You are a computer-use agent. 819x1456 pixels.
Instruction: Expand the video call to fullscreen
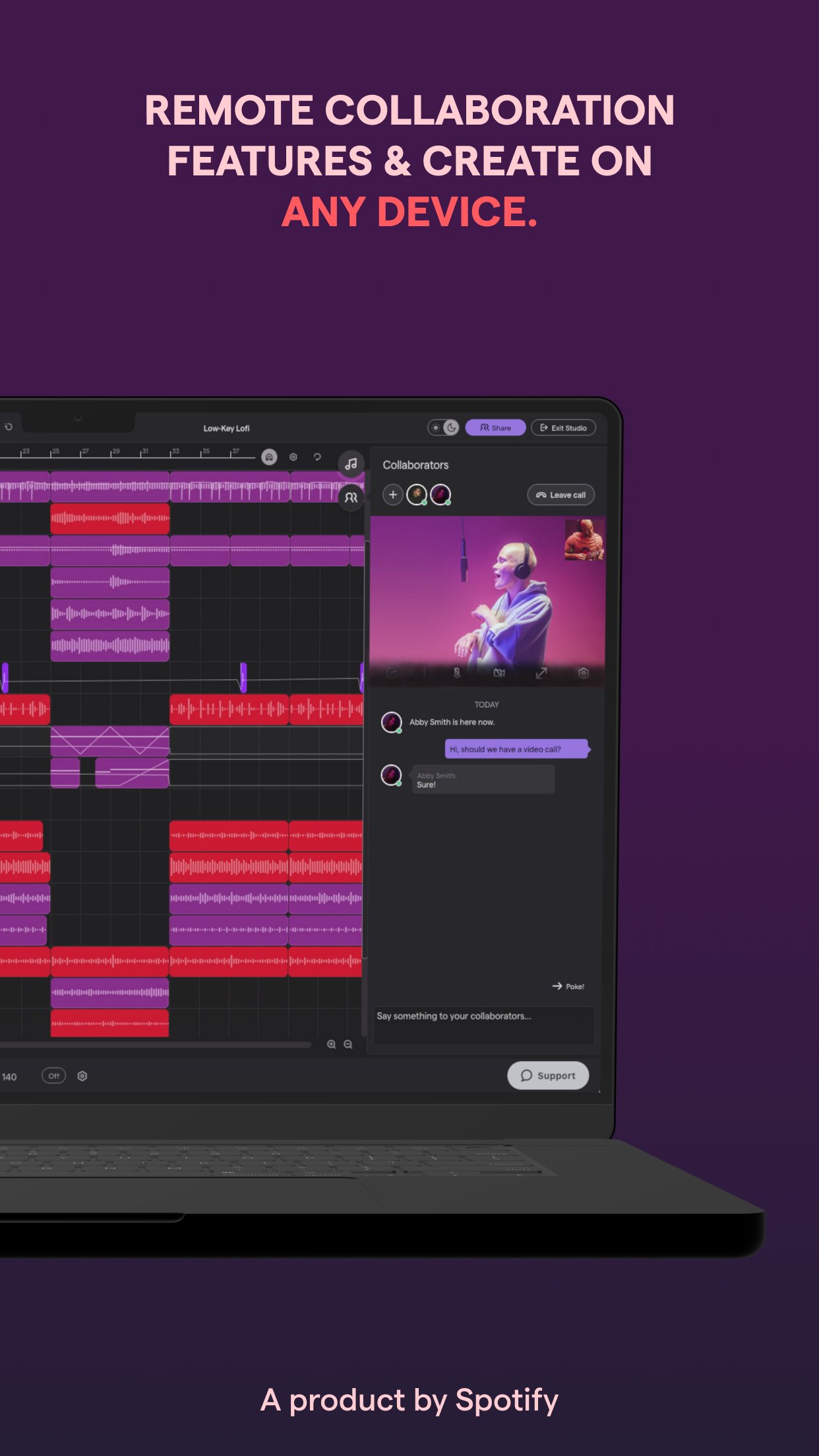pos(541,673)
